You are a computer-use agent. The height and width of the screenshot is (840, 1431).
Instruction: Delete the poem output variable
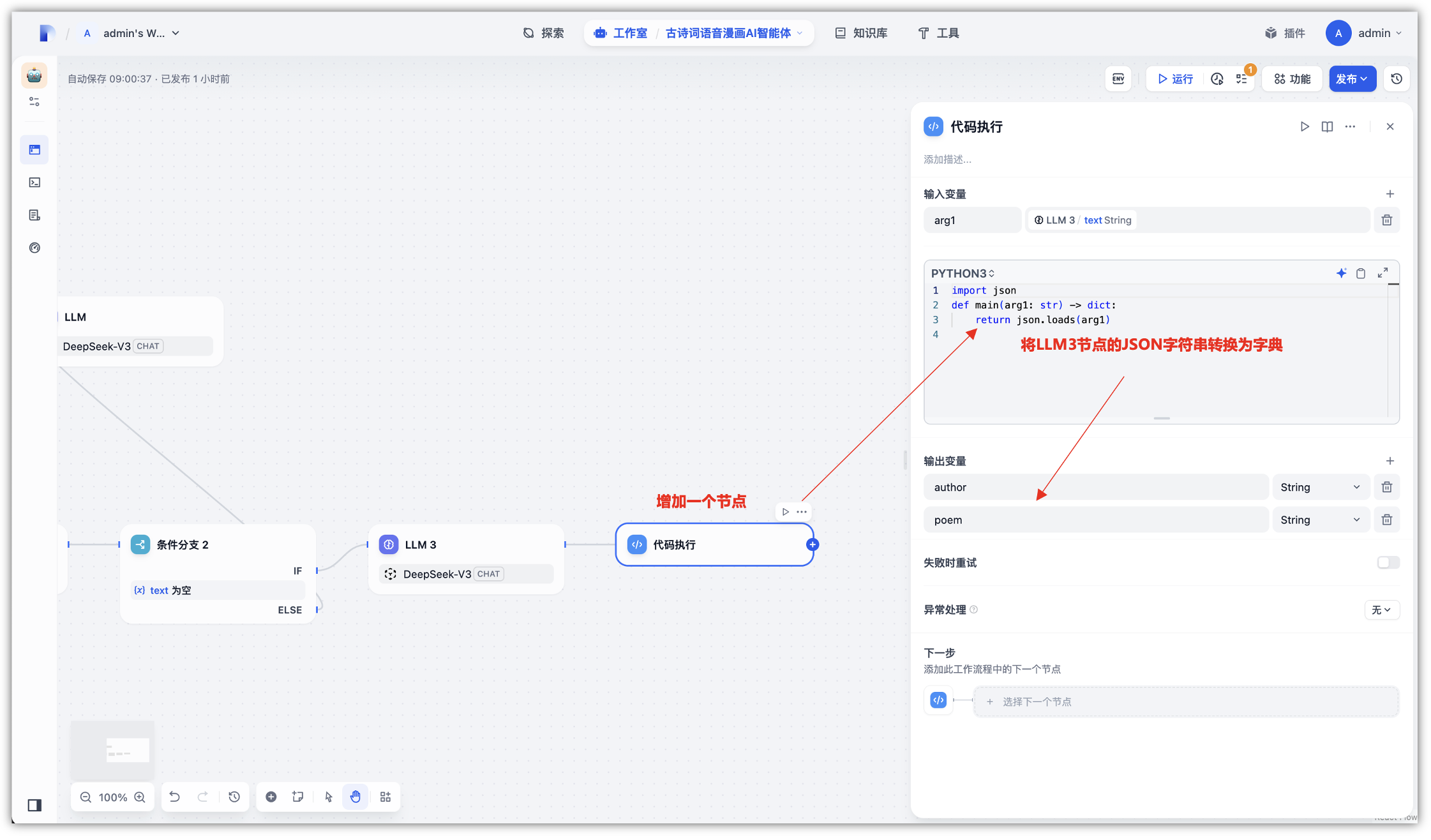[x=1386, y=520]
